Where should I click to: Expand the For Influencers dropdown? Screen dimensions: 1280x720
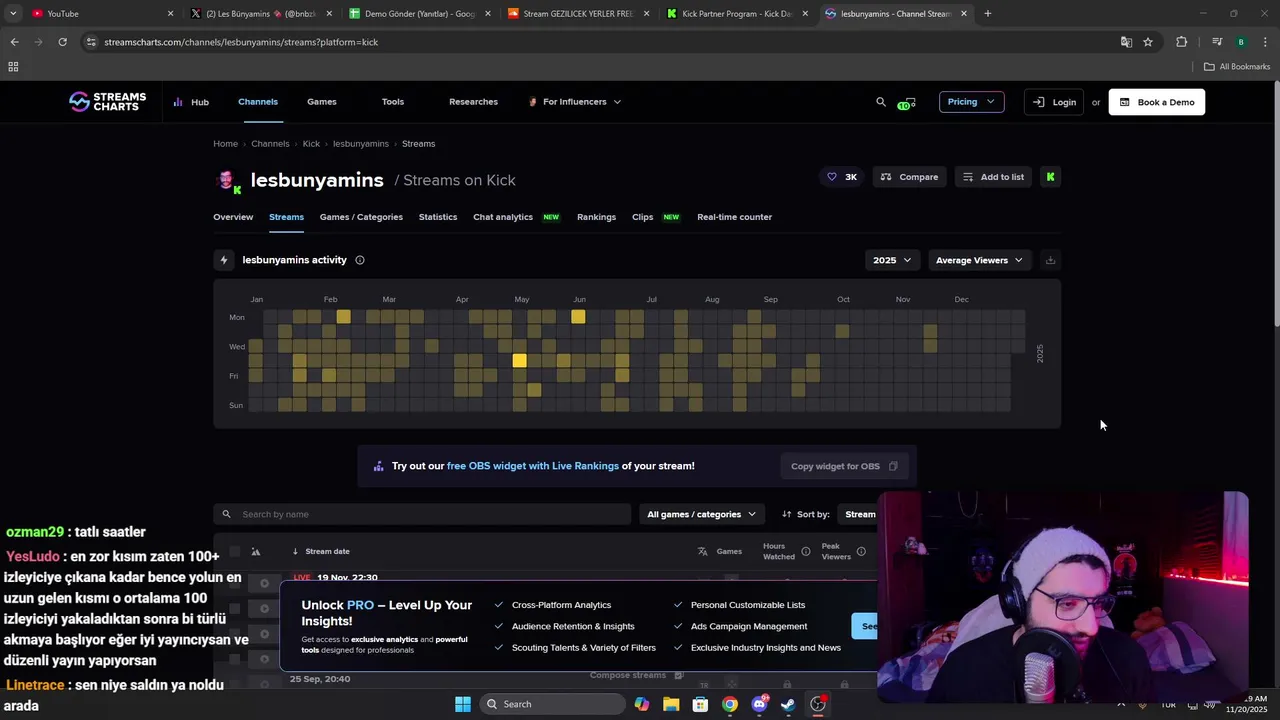point(575,102)
